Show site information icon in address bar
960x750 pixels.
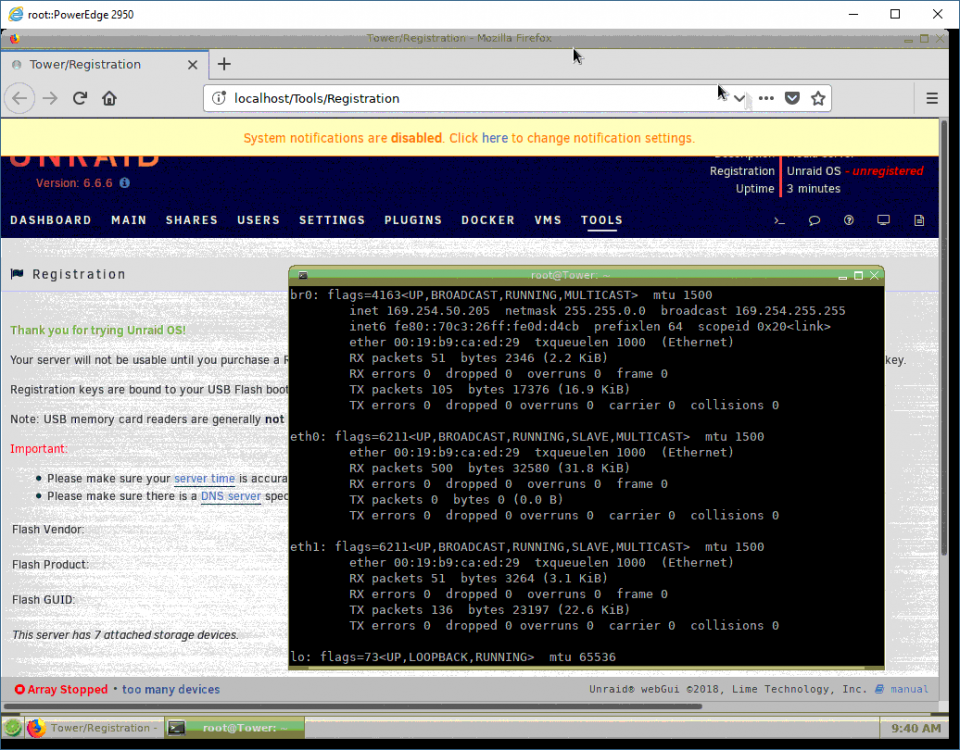(219, 98)
